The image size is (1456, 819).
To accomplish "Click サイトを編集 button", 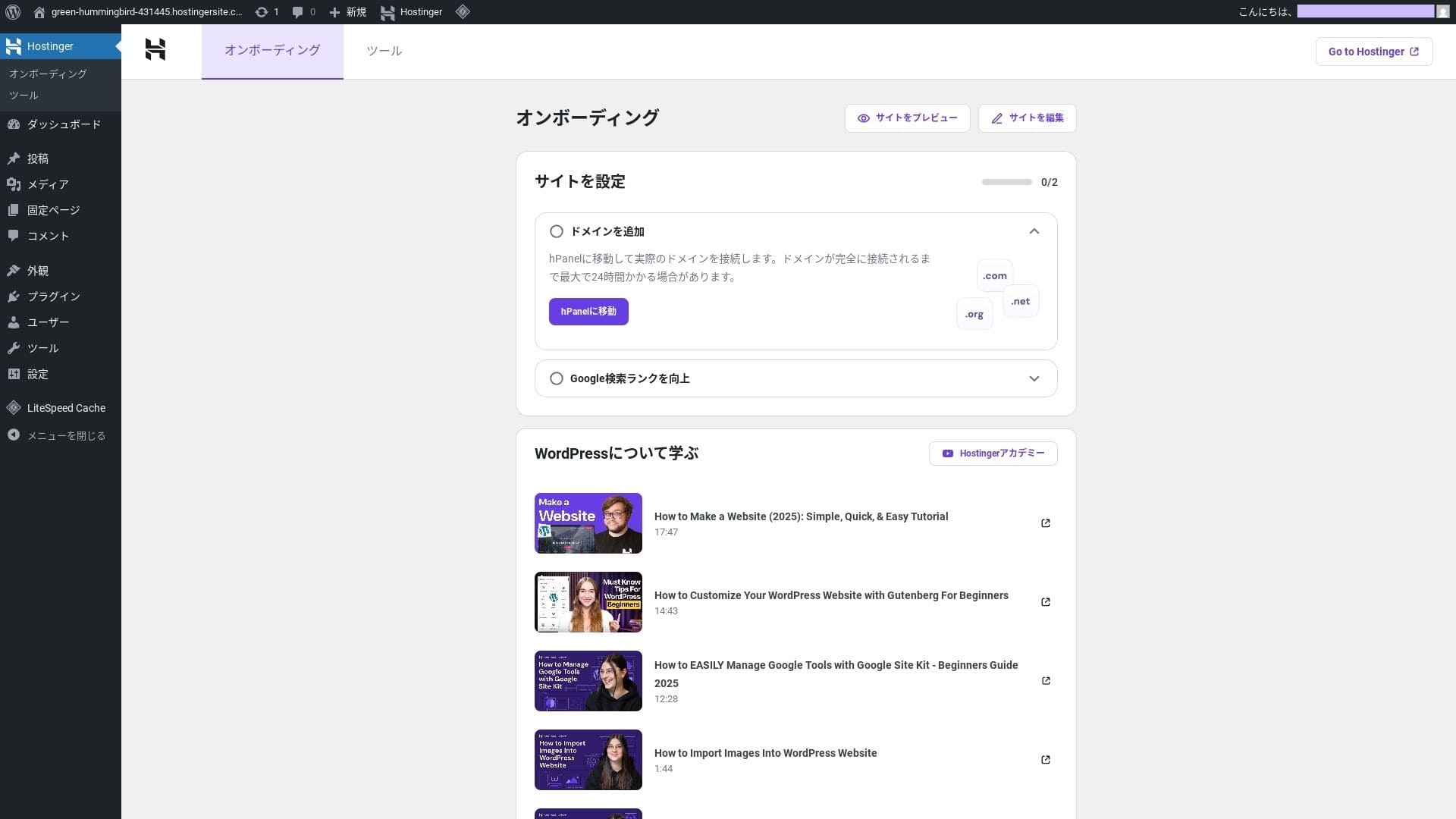I will 1028,118.
